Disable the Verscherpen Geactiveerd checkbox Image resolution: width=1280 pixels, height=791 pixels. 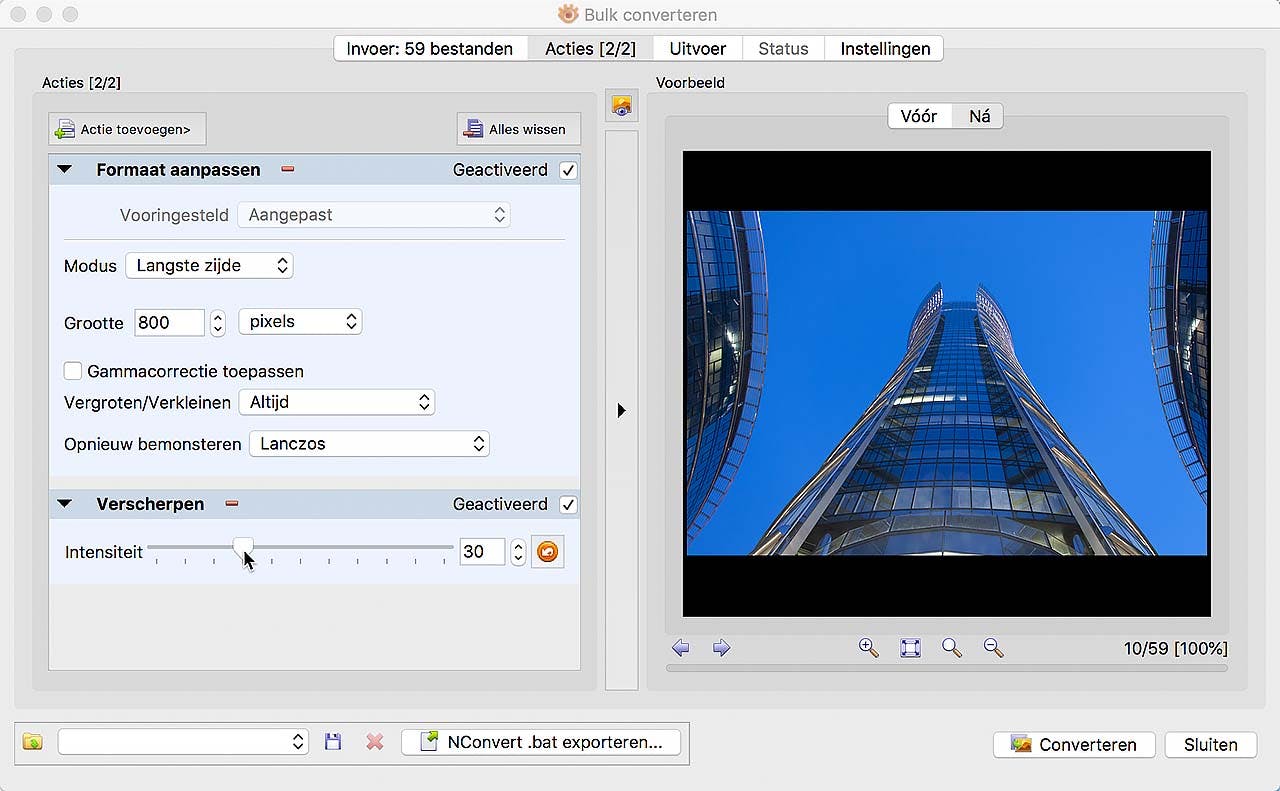[x=568, y=504]
